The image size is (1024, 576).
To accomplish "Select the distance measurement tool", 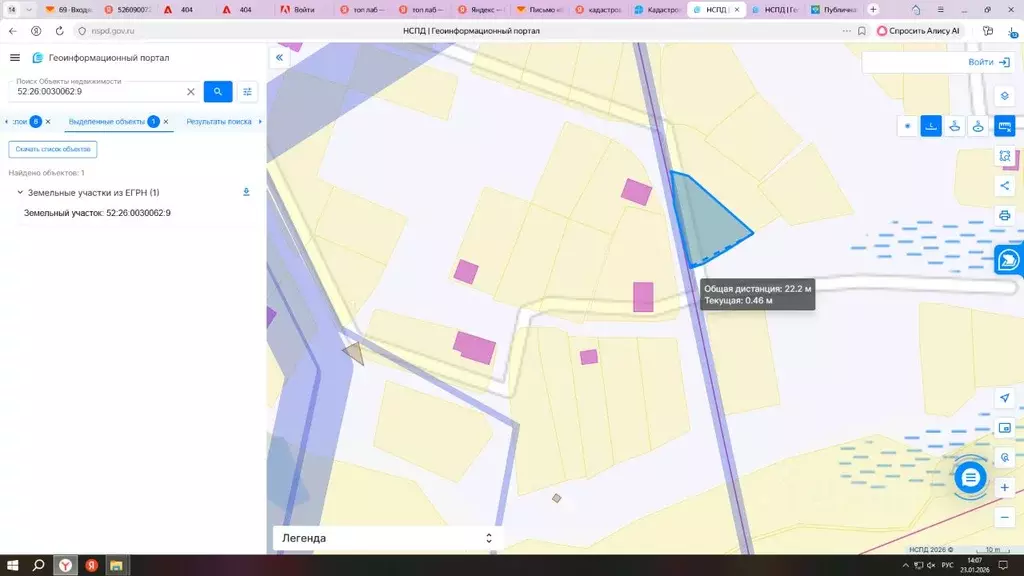I will point(931,126).
